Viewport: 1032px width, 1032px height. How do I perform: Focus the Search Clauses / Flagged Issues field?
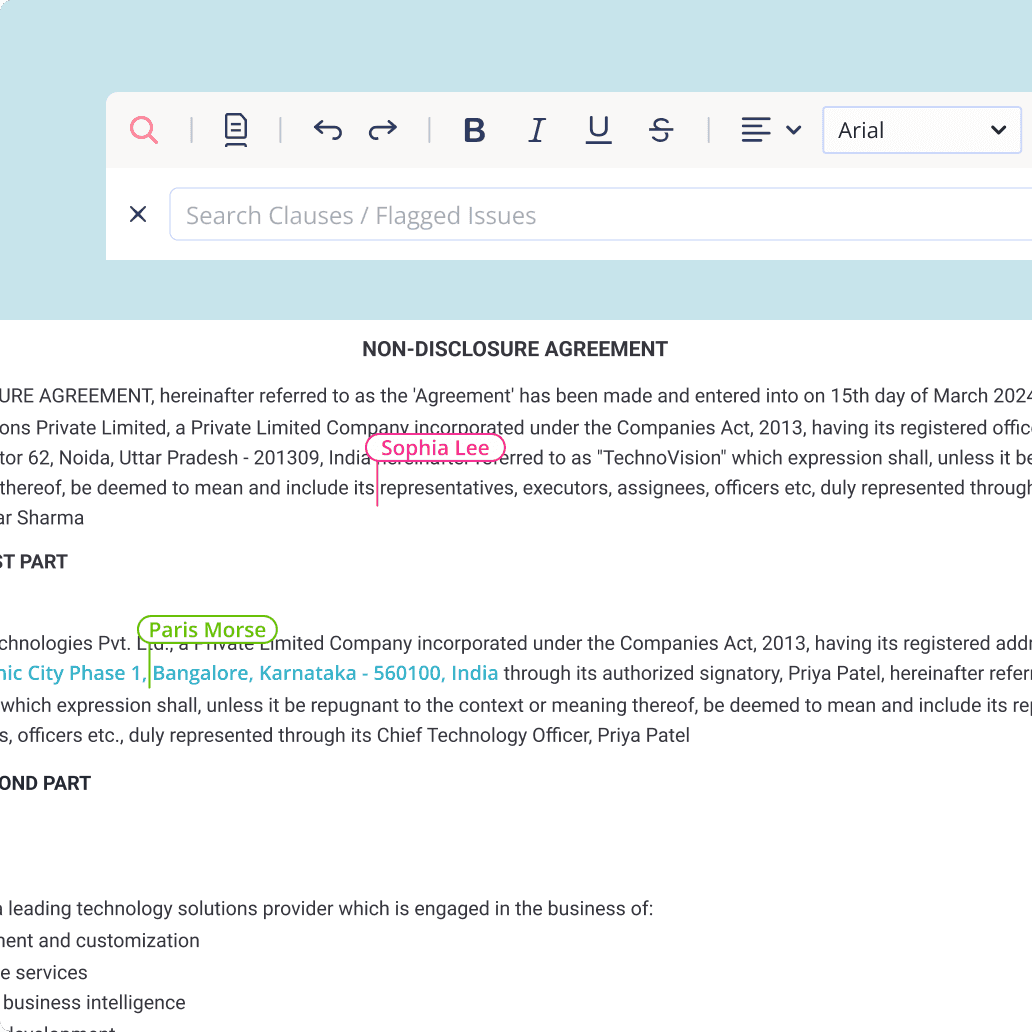(x=600, y=215)
